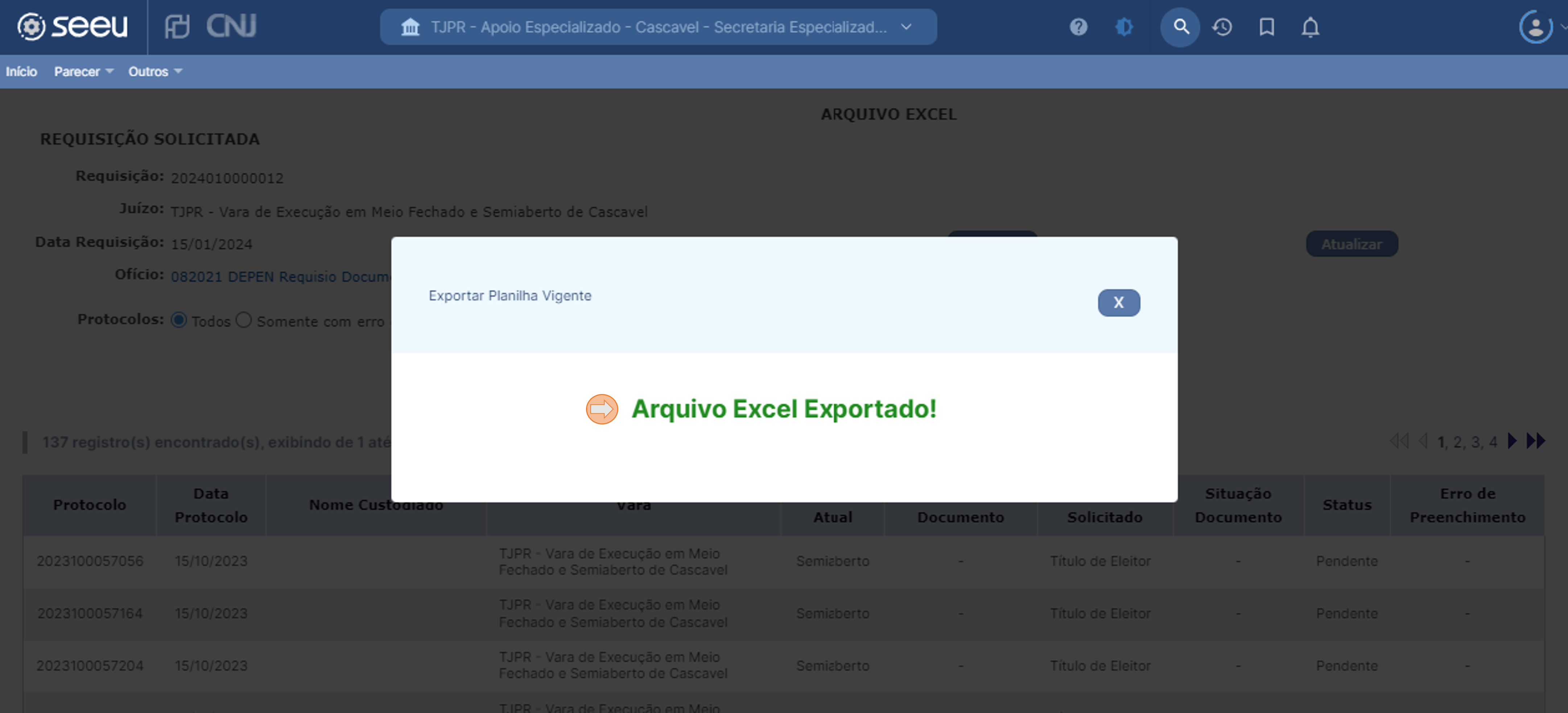Select Somente com erro radio

point(243,320)
